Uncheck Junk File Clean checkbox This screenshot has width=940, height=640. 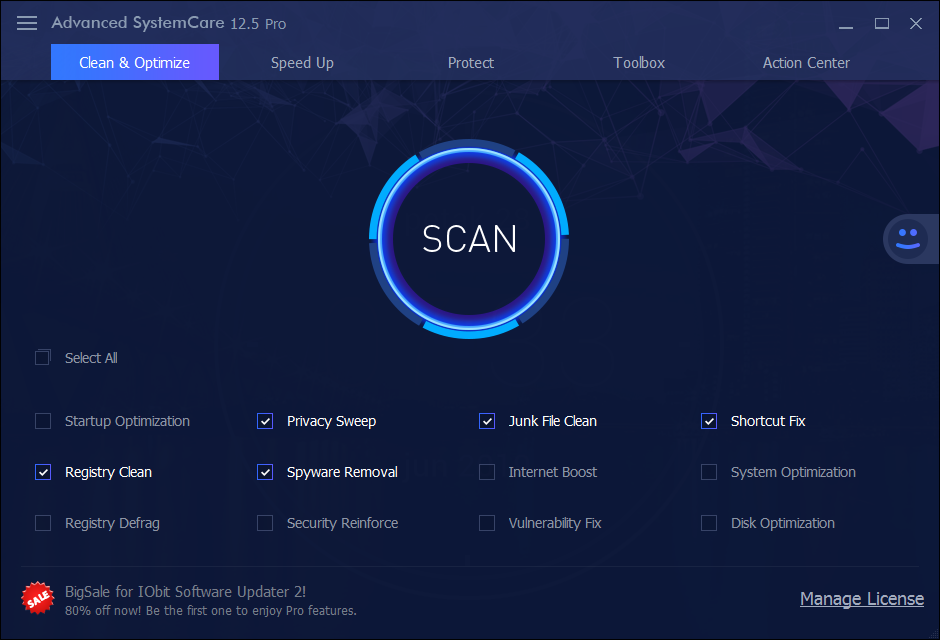[x=487, y=421]
